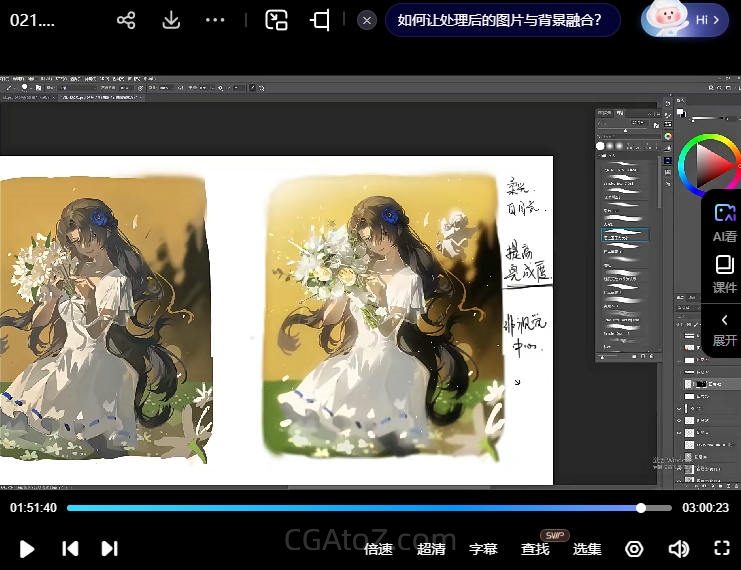Click the AI question about image blending
The width and height of the screenshot is (741, 570).
pos(500,20)
